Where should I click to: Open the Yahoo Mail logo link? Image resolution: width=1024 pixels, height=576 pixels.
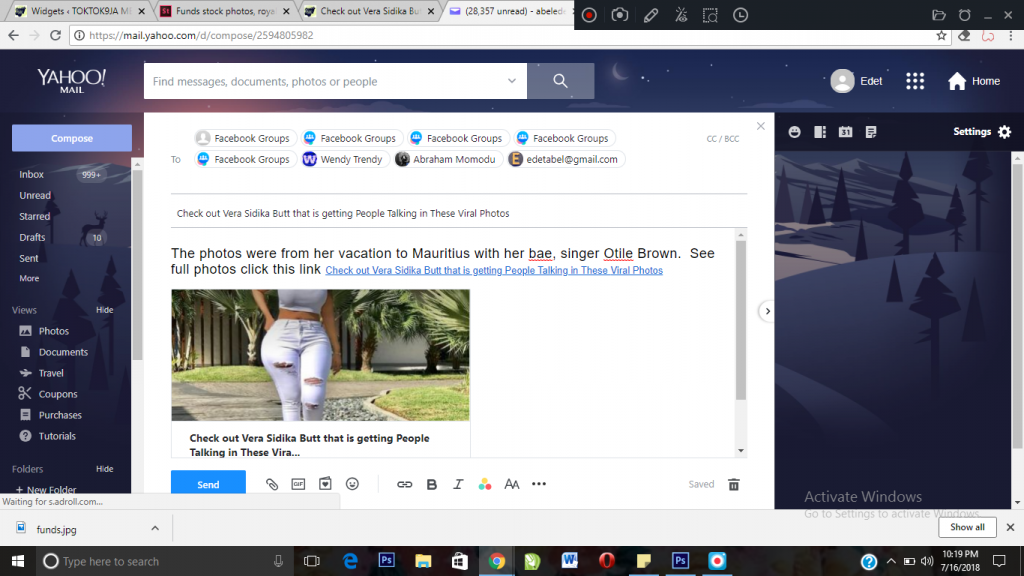tap(71, 80)
